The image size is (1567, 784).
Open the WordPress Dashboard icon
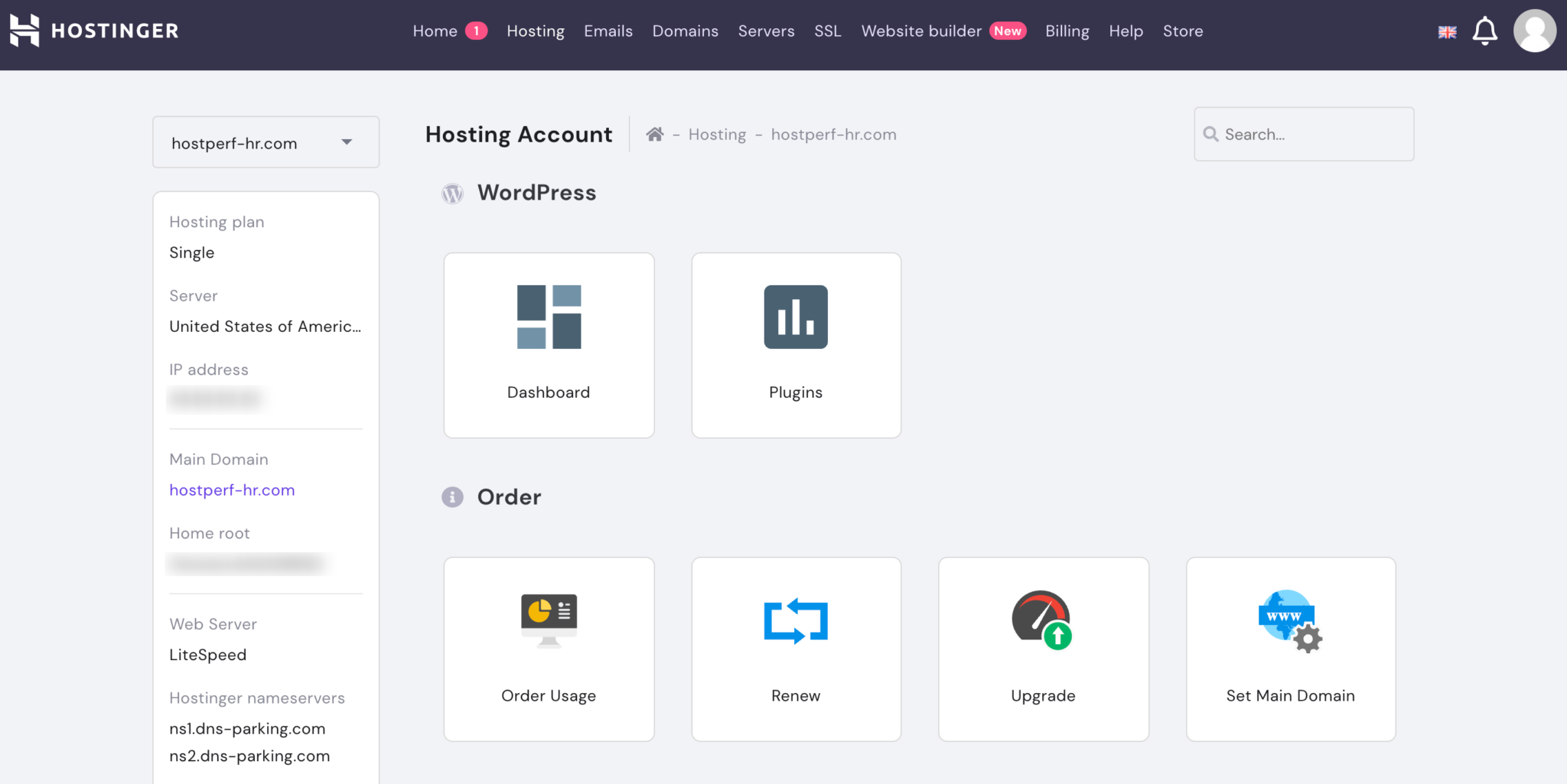pos(549,317)
